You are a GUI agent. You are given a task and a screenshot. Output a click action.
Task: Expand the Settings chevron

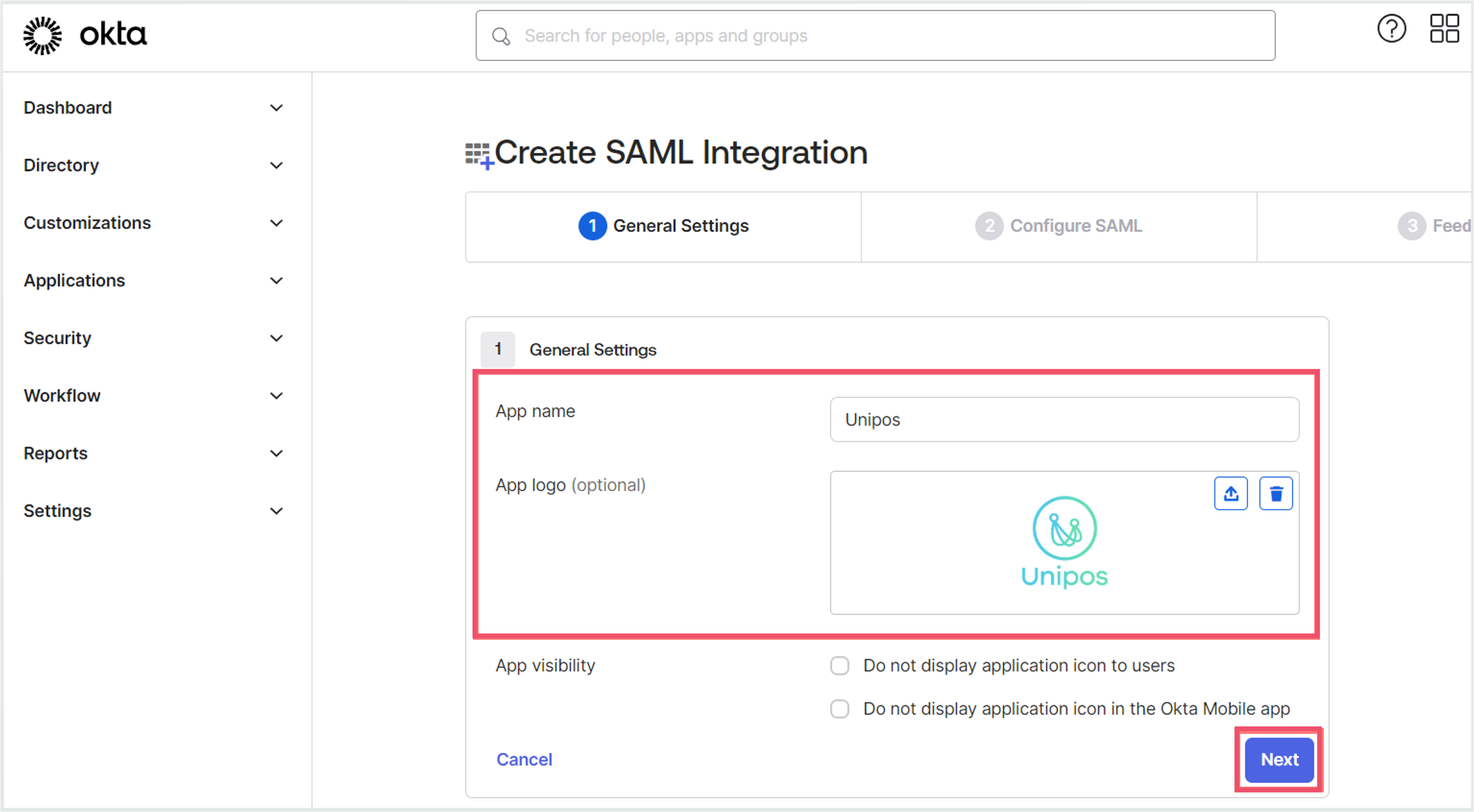coord(276,511)
